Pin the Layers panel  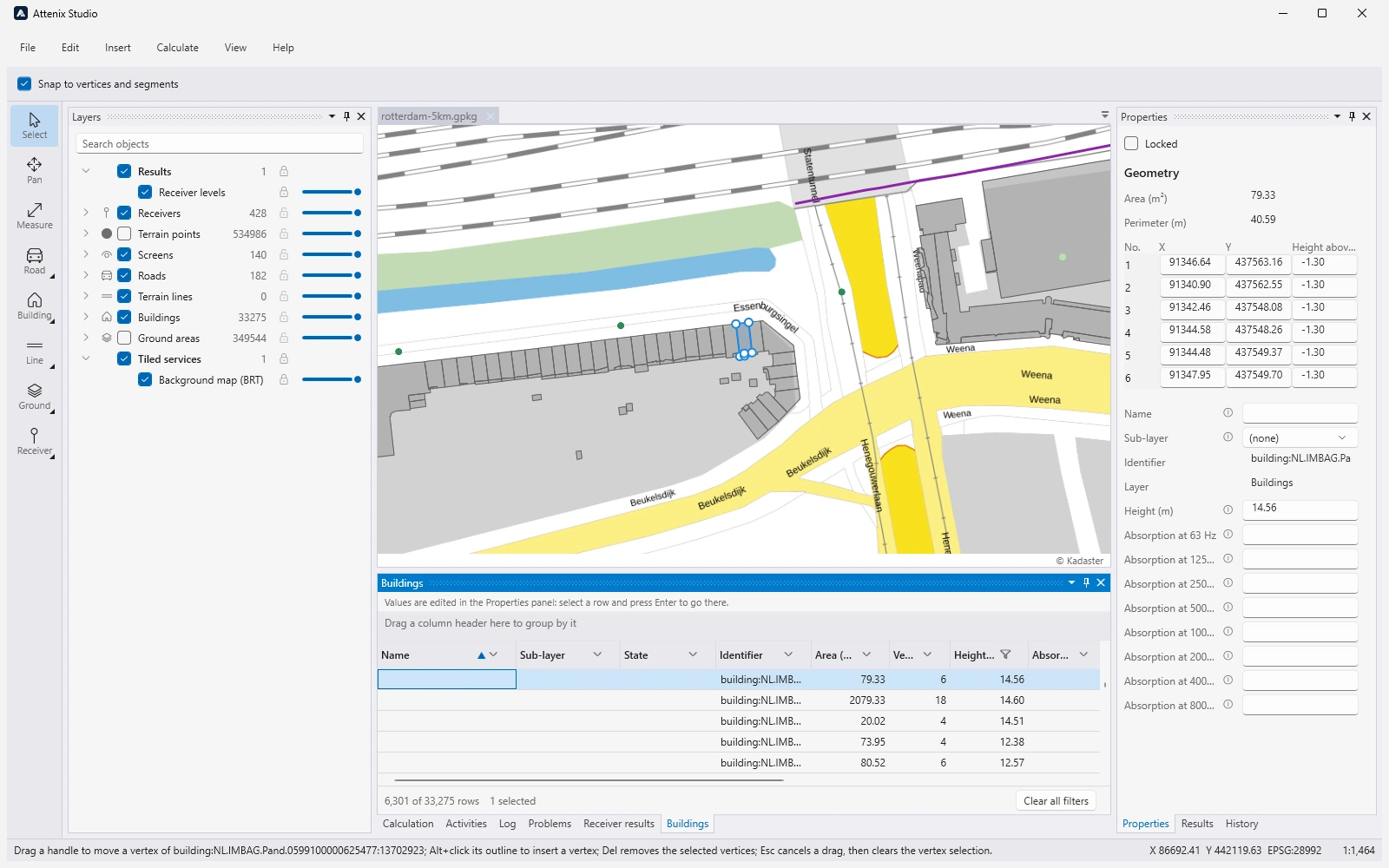(x=346, y=116)
